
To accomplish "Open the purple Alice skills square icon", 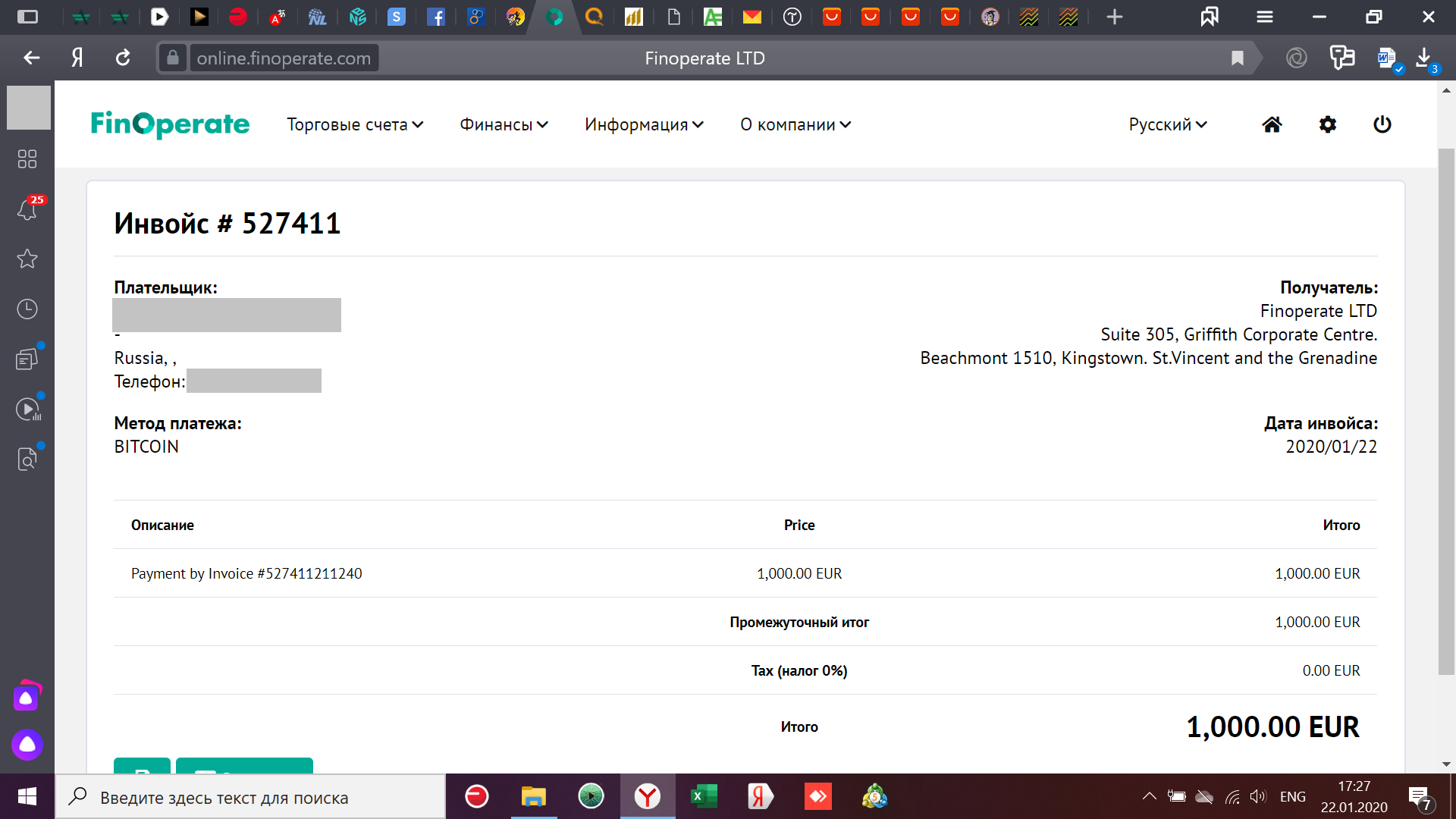I will click(26, 698).
